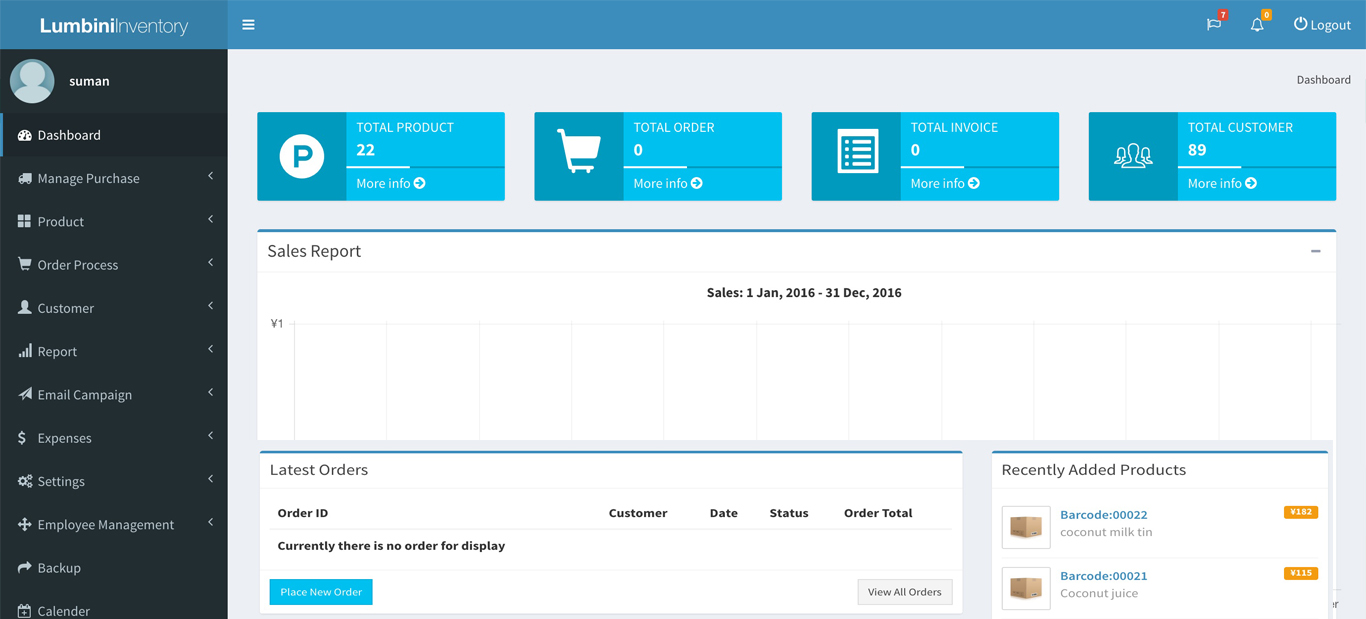Click the Total Invoice list icon
Image resolution: width=1366 pixels, height=619 pixels.
[856, 154]
